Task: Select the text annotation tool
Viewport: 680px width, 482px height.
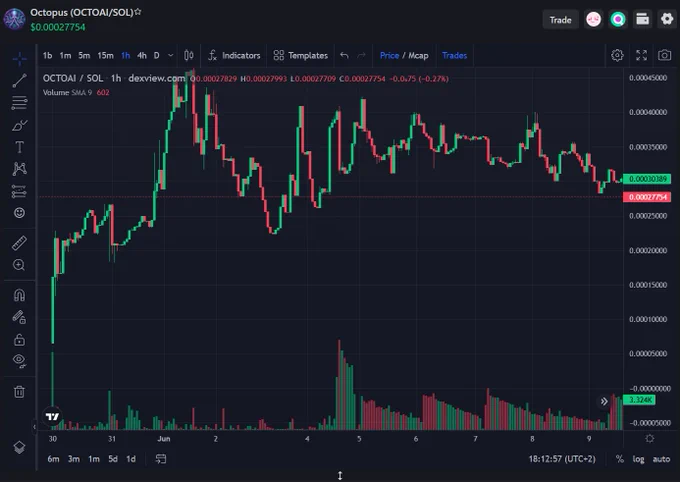Action: pyautogui.click(x=19, y=147)
